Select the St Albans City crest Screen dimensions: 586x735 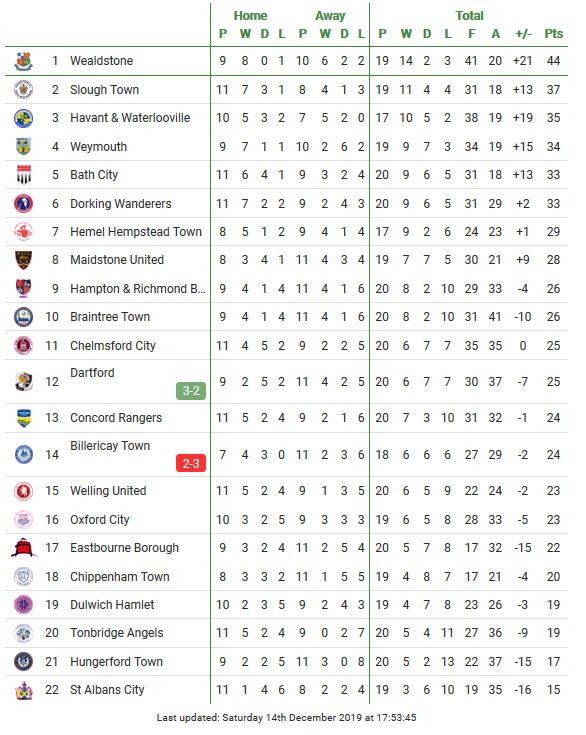point(23,690)
